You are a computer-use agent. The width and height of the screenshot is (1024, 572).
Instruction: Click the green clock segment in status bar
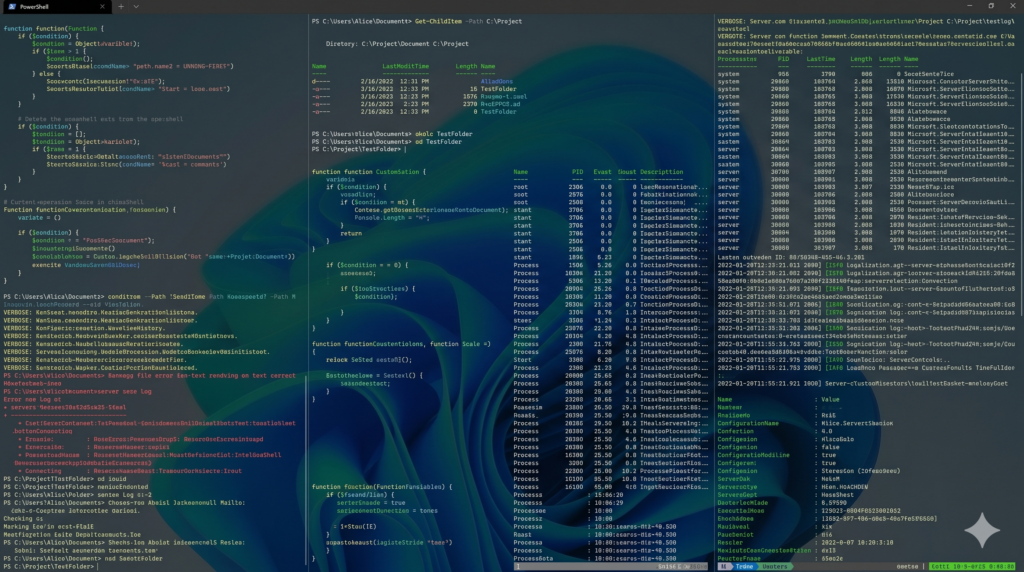coord(973,567)
